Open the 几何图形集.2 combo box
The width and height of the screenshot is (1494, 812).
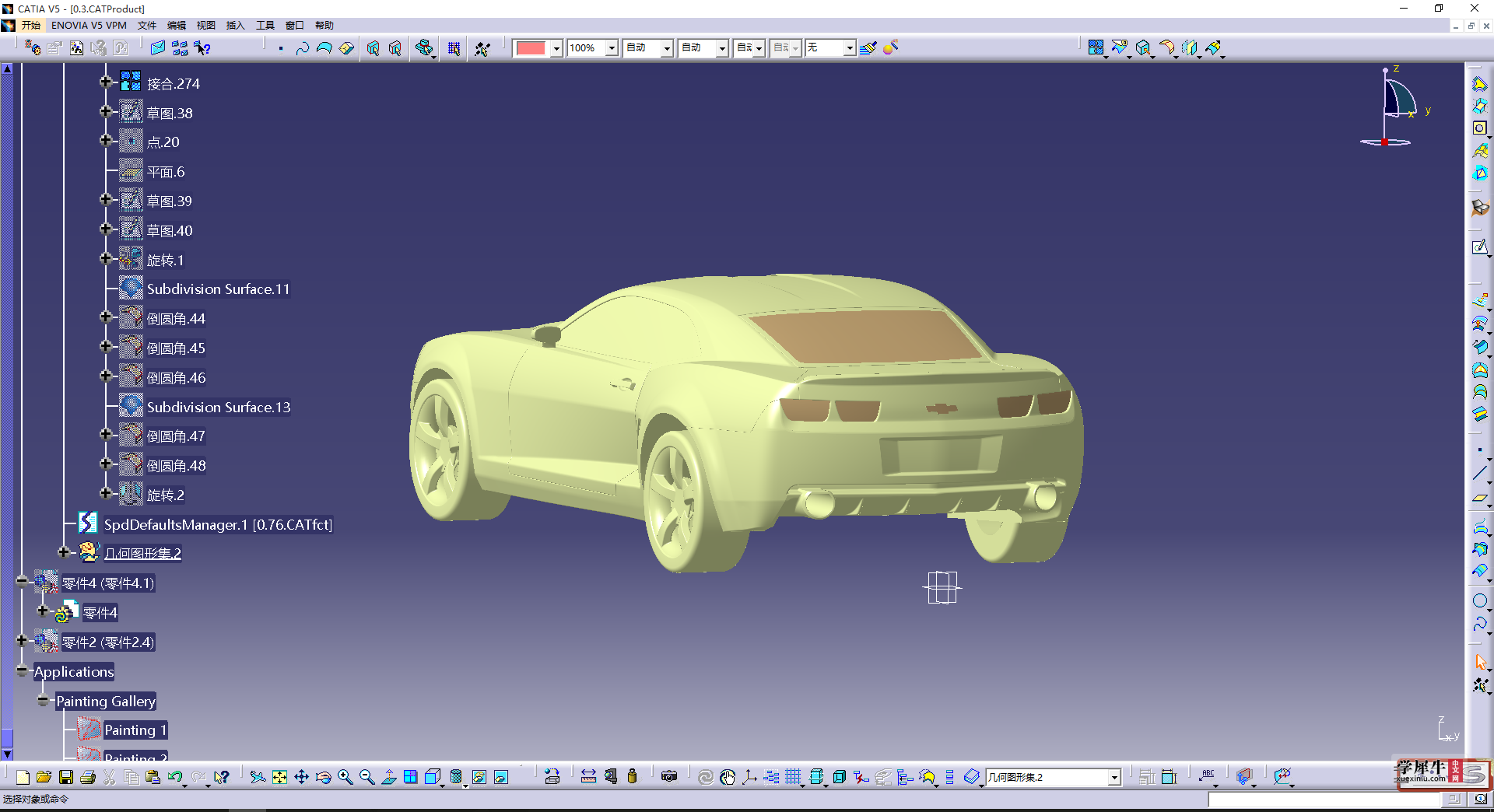(1054, 777)
